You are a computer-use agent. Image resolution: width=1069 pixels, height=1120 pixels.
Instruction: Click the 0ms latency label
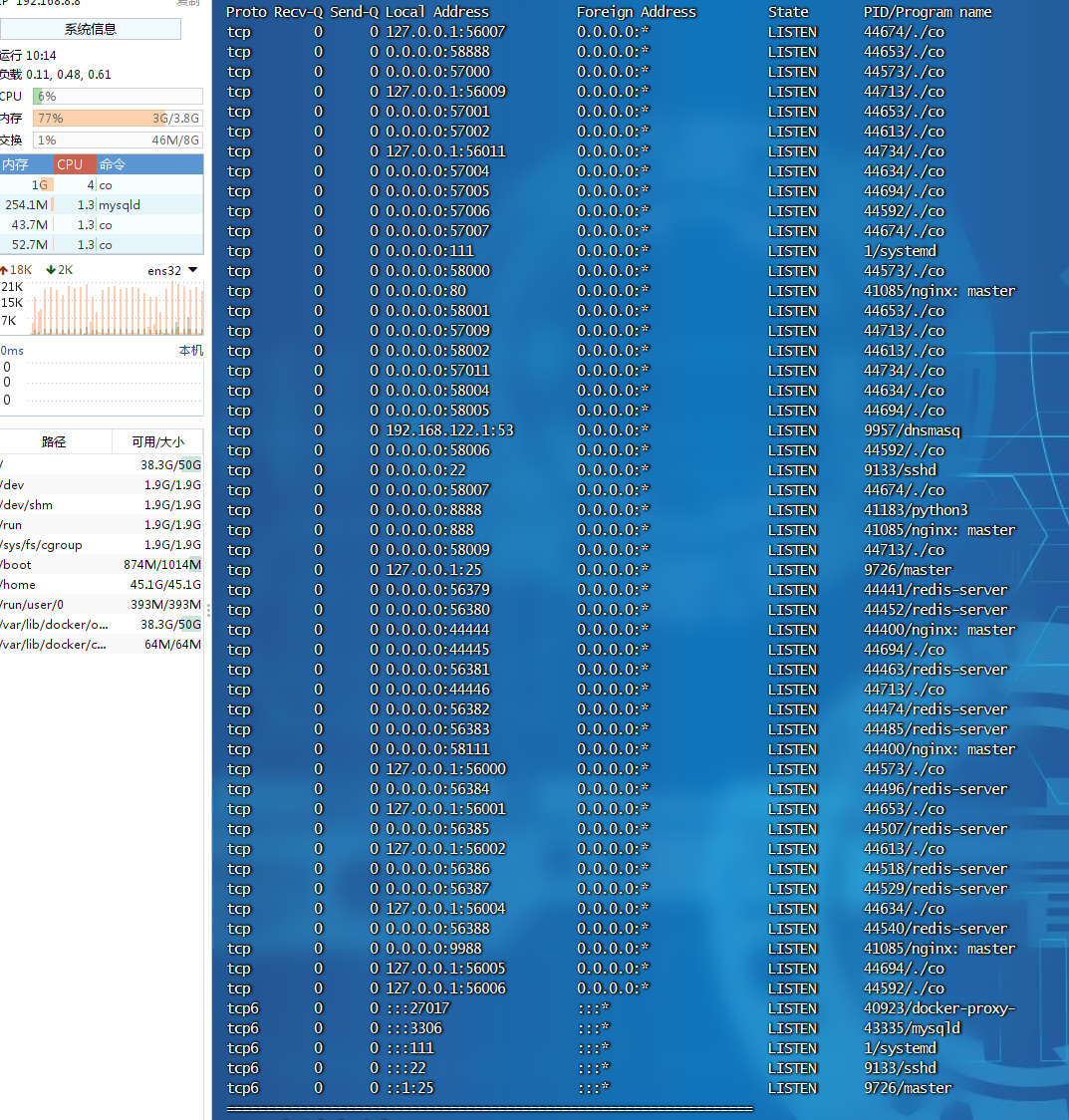(12, 351)
